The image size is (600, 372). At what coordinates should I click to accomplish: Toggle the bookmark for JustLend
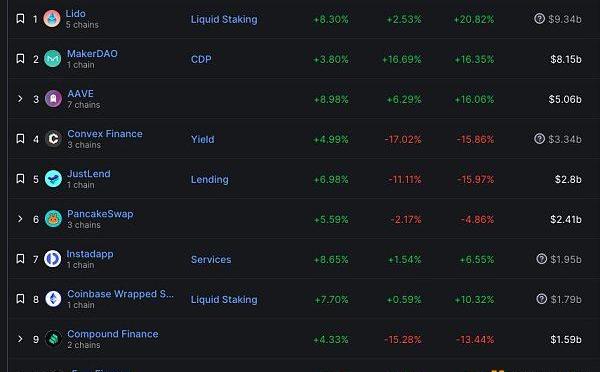tap(20, 178)
